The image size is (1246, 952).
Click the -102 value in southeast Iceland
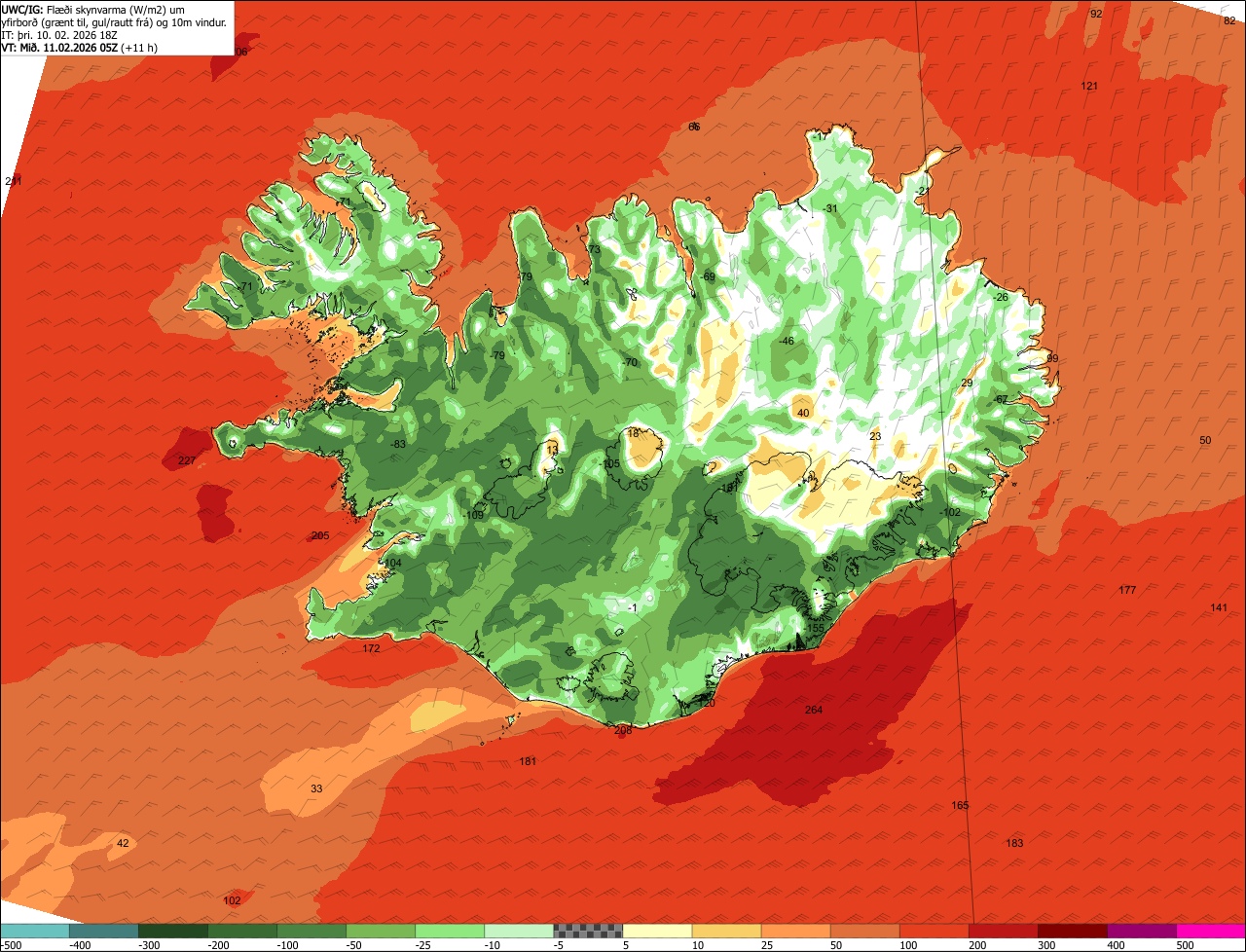coord(950,512)
